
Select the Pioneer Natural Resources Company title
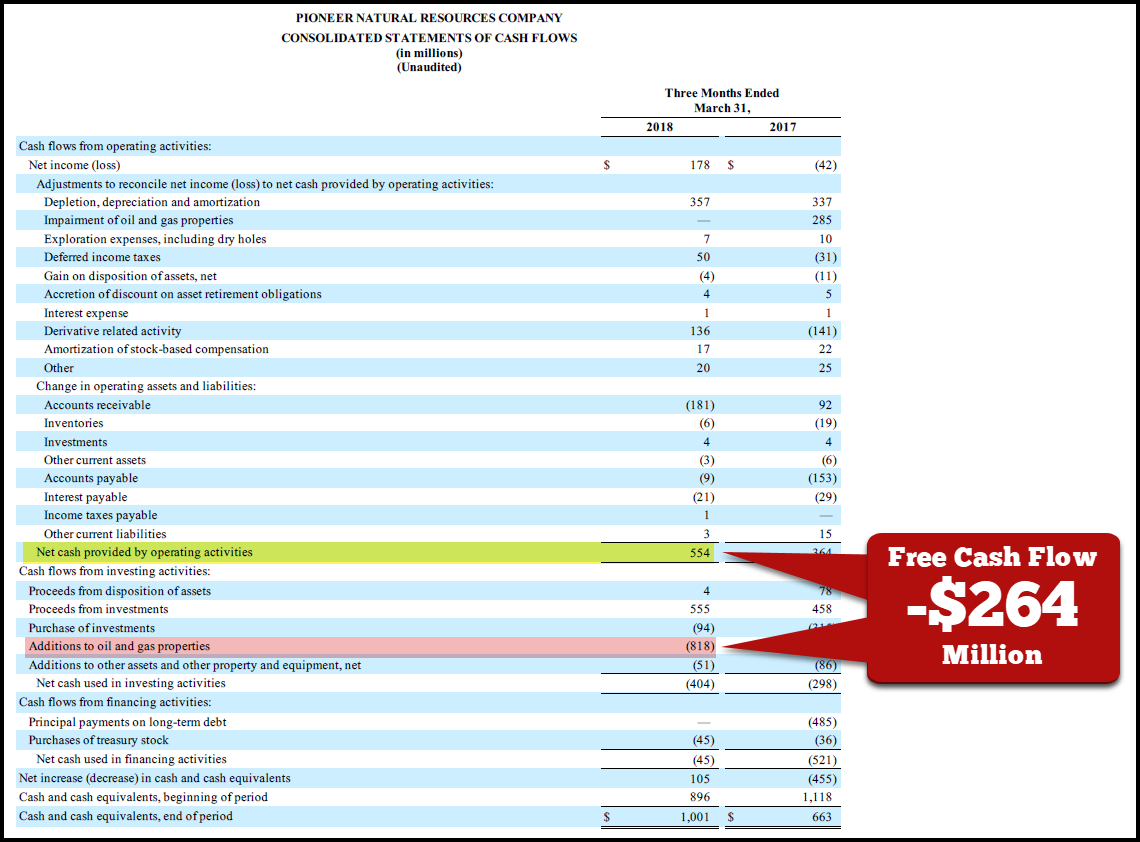(x=429, y=18)
